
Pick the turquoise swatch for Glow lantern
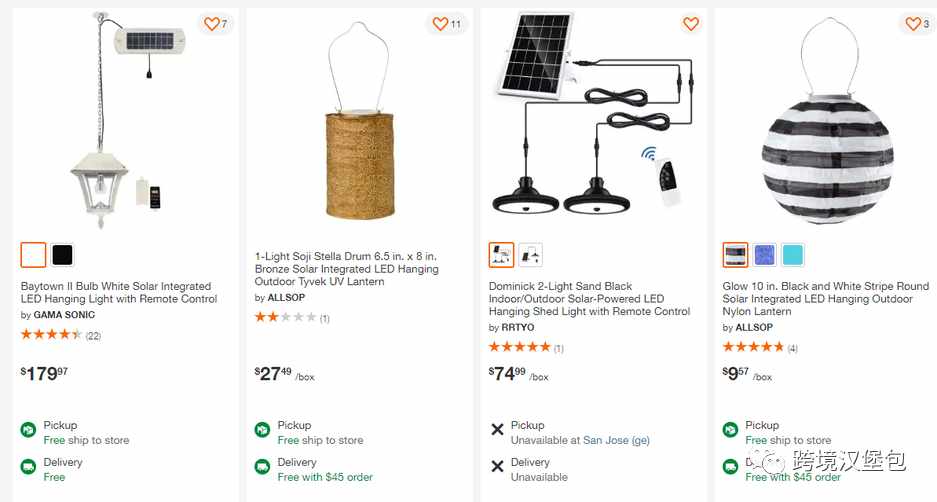click(793, 255)
